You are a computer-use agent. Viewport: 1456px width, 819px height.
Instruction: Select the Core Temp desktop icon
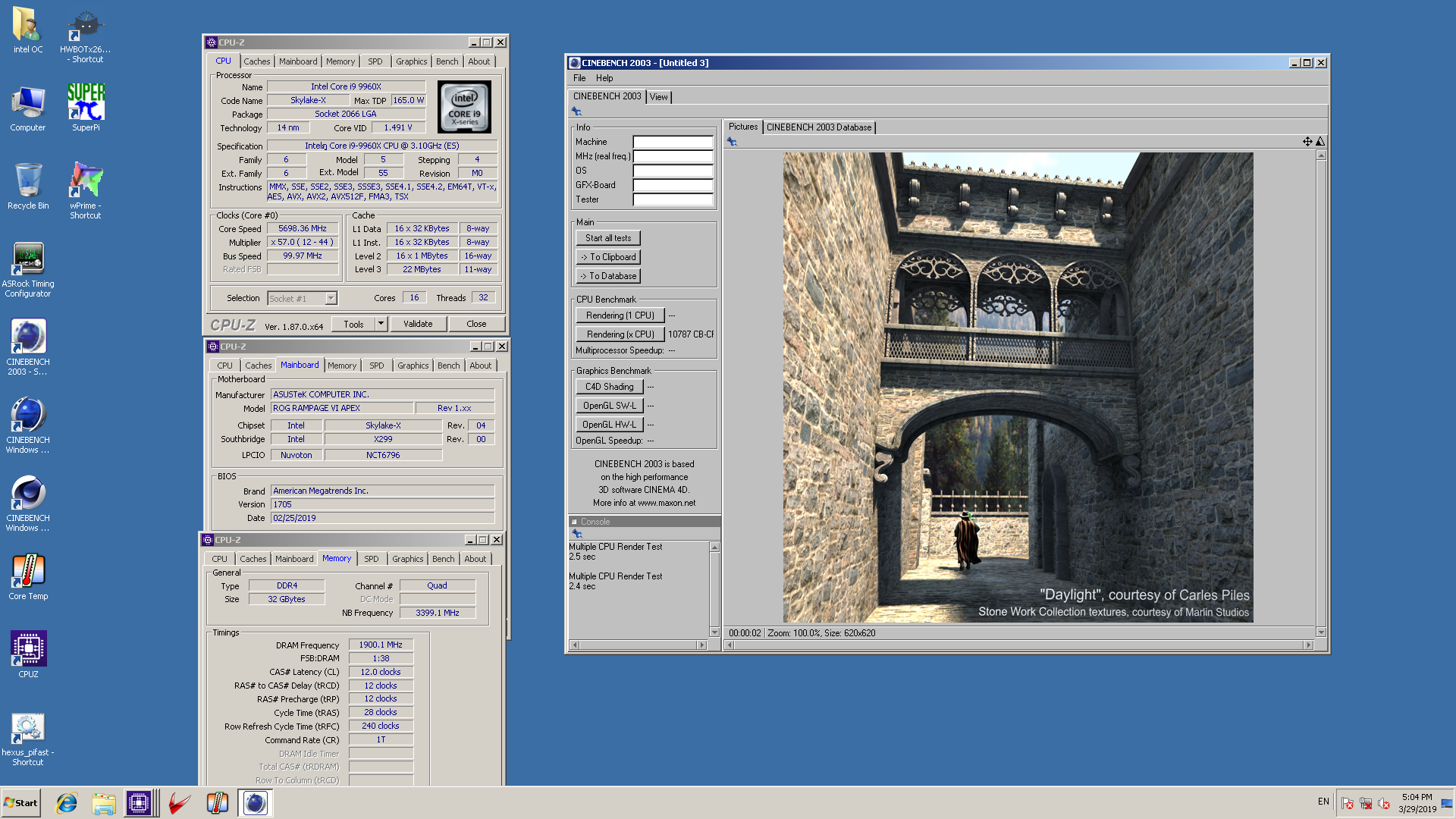27,577
